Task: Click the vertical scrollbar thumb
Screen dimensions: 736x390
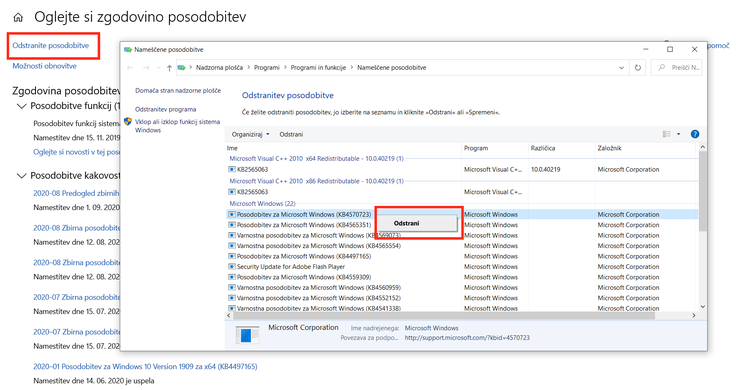Action: 702,191
